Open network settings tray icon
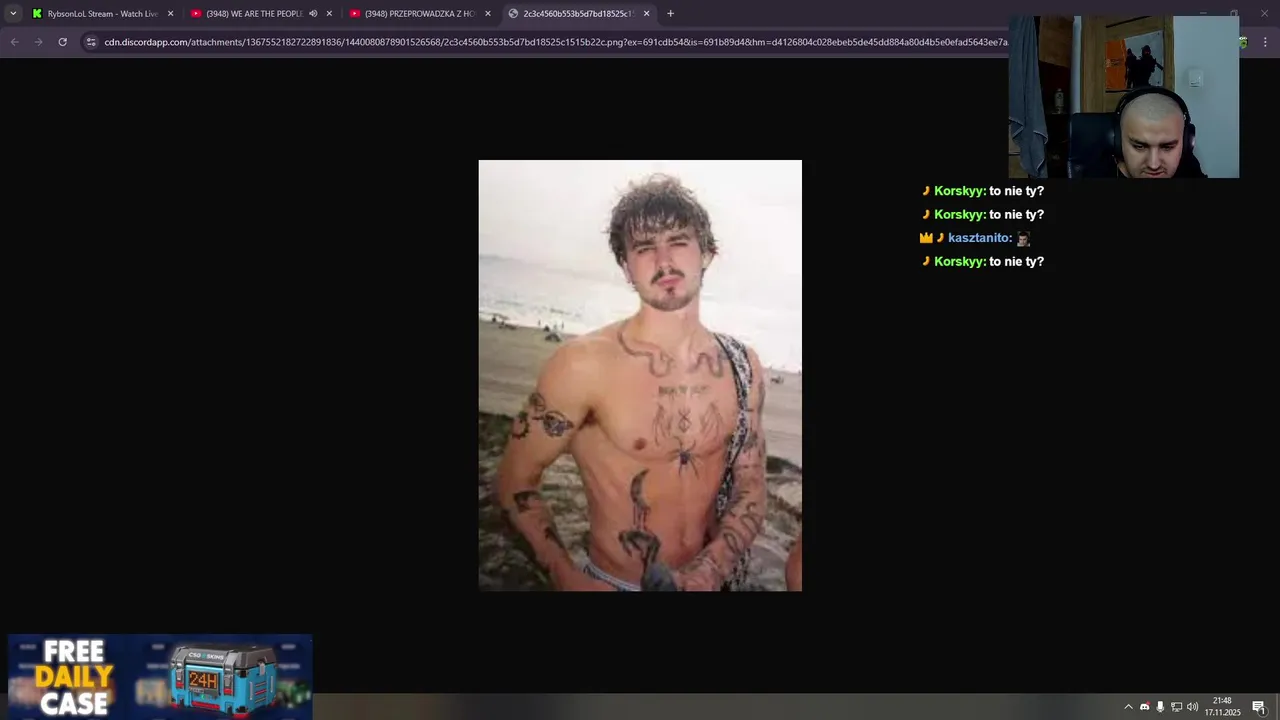This screenshot has width=1280, height=720. [x=1176, y=707]
